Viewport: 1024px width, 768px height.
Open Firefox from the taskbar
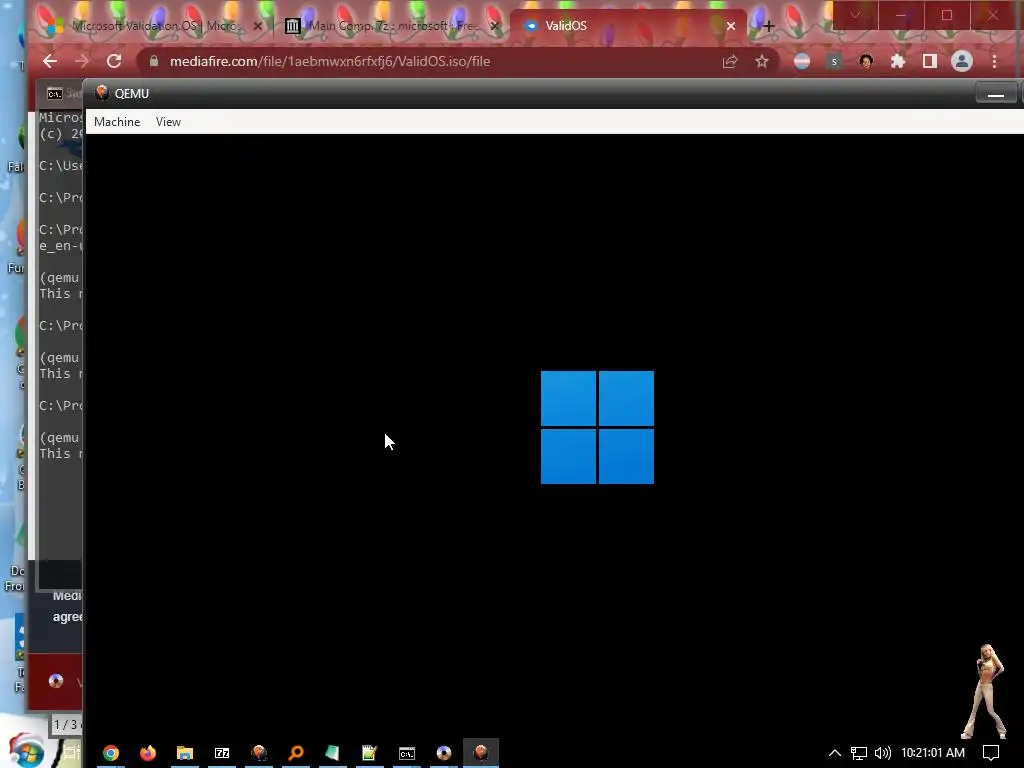(148, 753)
